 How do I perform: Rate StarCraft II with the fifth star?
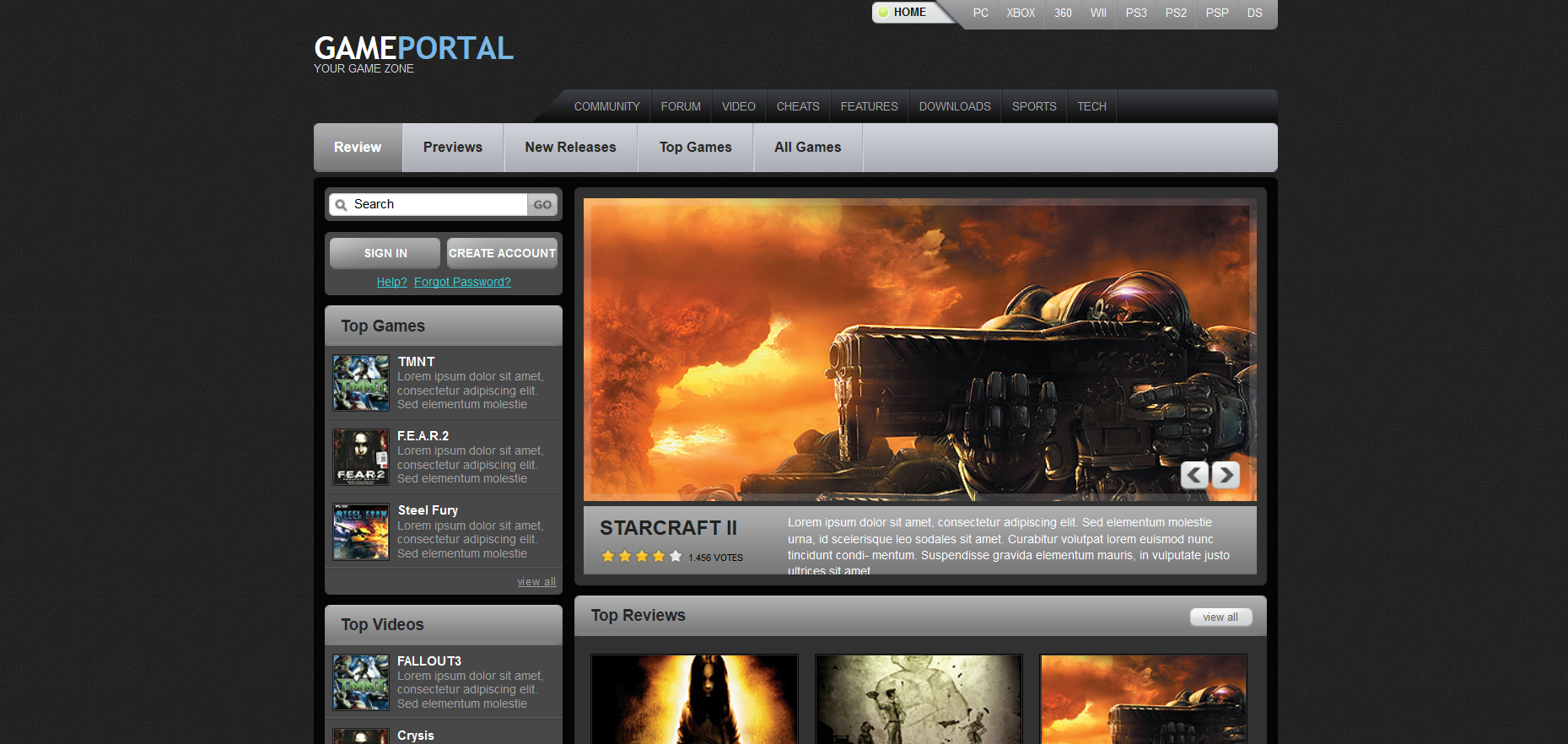point(676,557)
